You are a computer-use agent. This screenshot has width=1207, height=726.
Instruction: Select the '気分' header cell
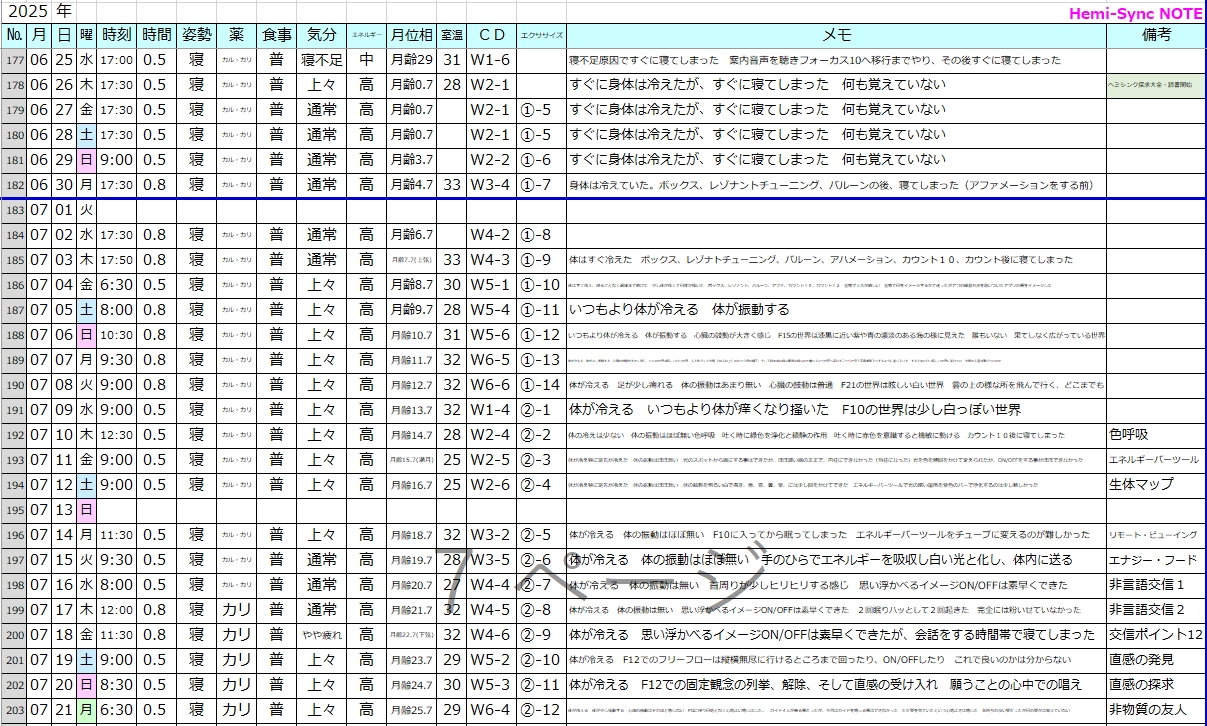(322, 35)
